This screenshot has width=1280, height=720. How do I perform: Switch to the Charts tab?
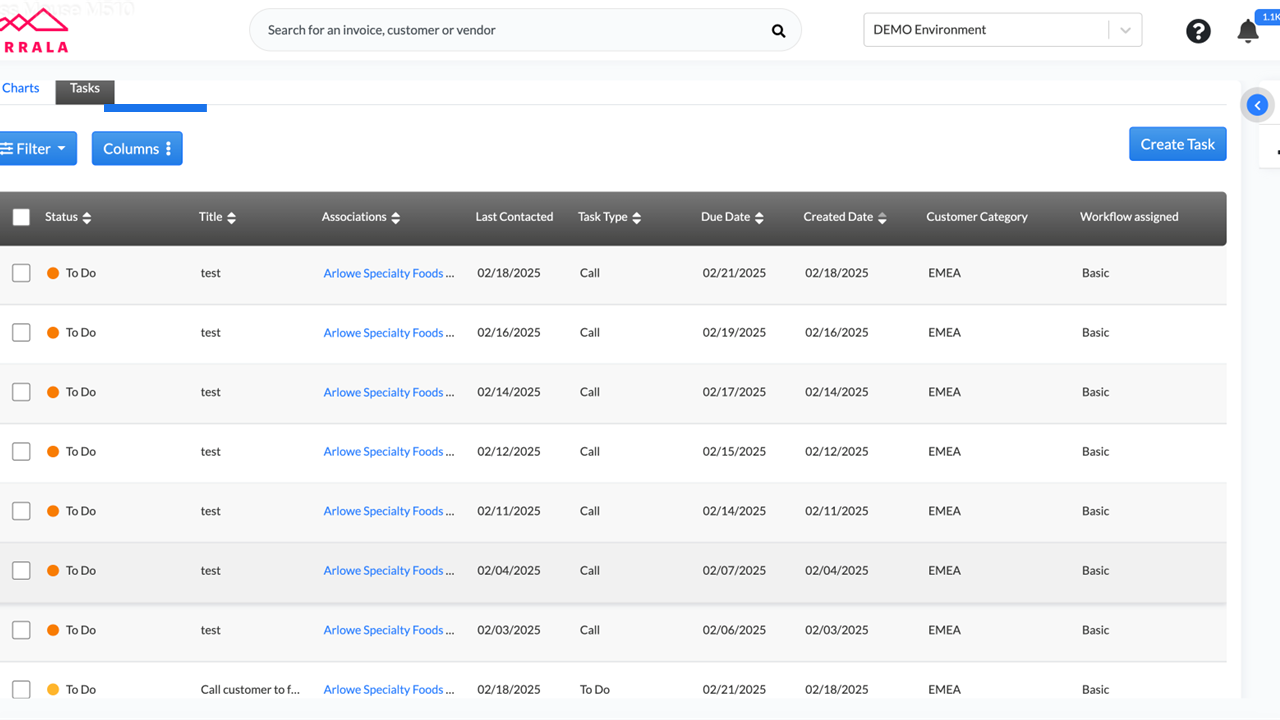pos(21,88)
